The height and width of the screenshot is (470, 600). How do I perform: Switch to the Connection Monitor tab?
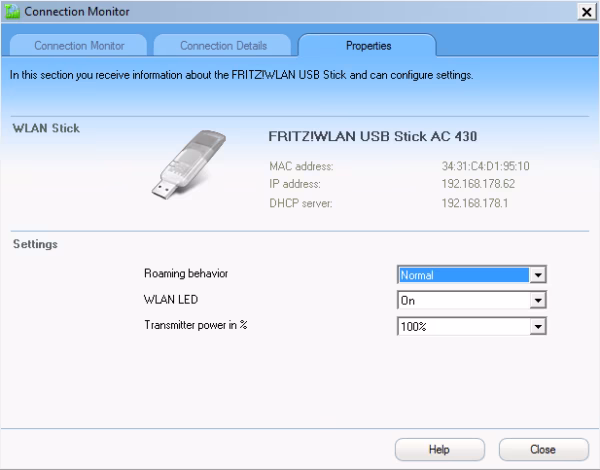pos(79,46)
